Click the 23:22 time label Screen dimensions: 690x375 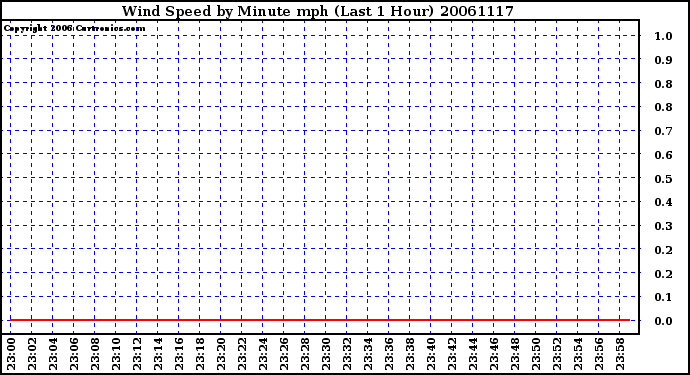[x=242, y=354]
